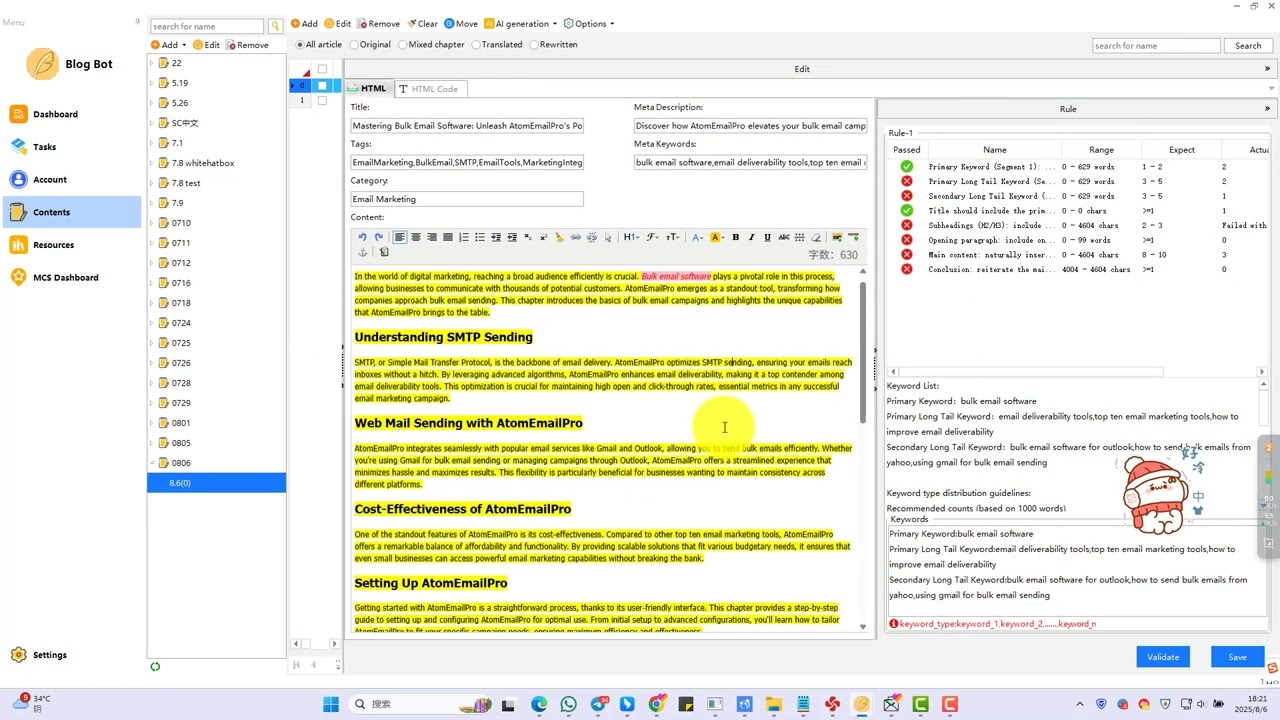Select the Translated filter
The width and height of the screenshot is (1280, 720).
476,45
